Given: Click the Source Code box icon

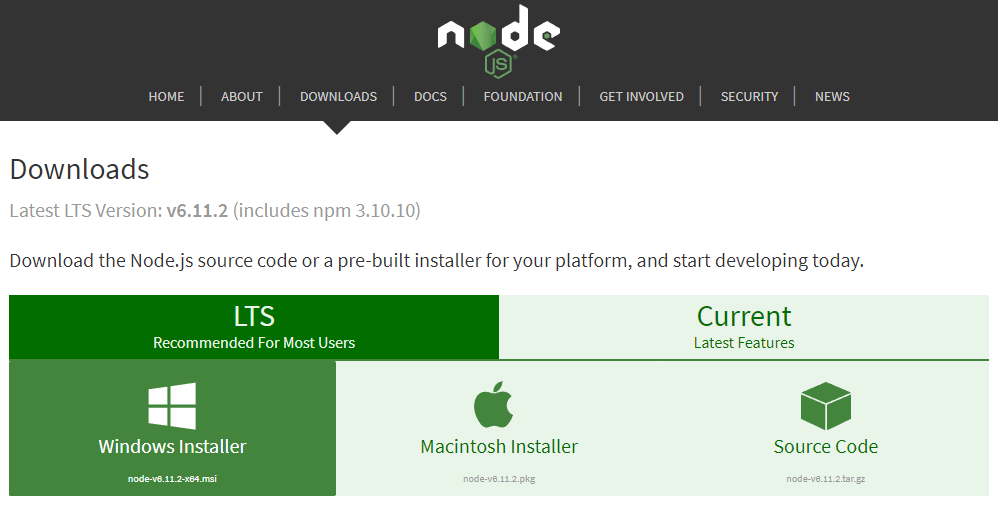Looking at the screenshot, I should click(825, 406).
